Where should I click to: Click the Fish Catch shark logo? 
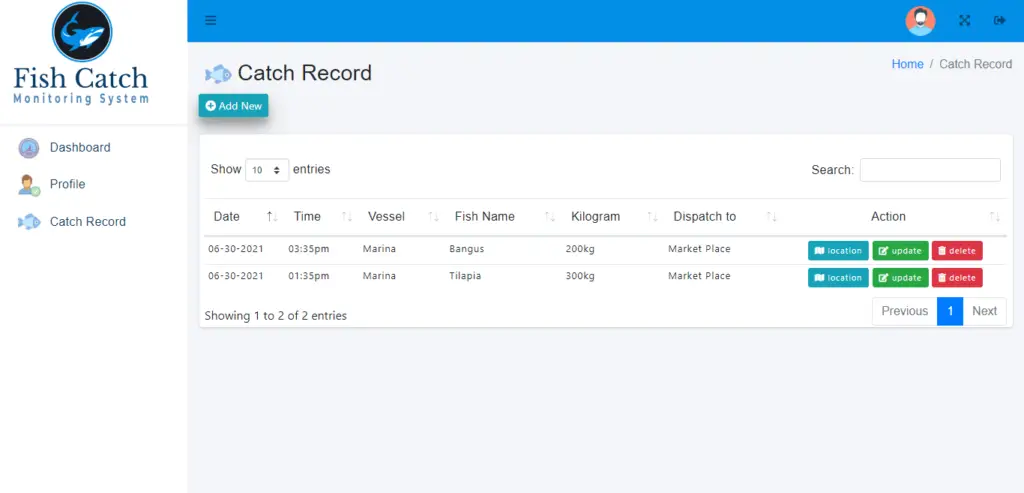point(82,33)
